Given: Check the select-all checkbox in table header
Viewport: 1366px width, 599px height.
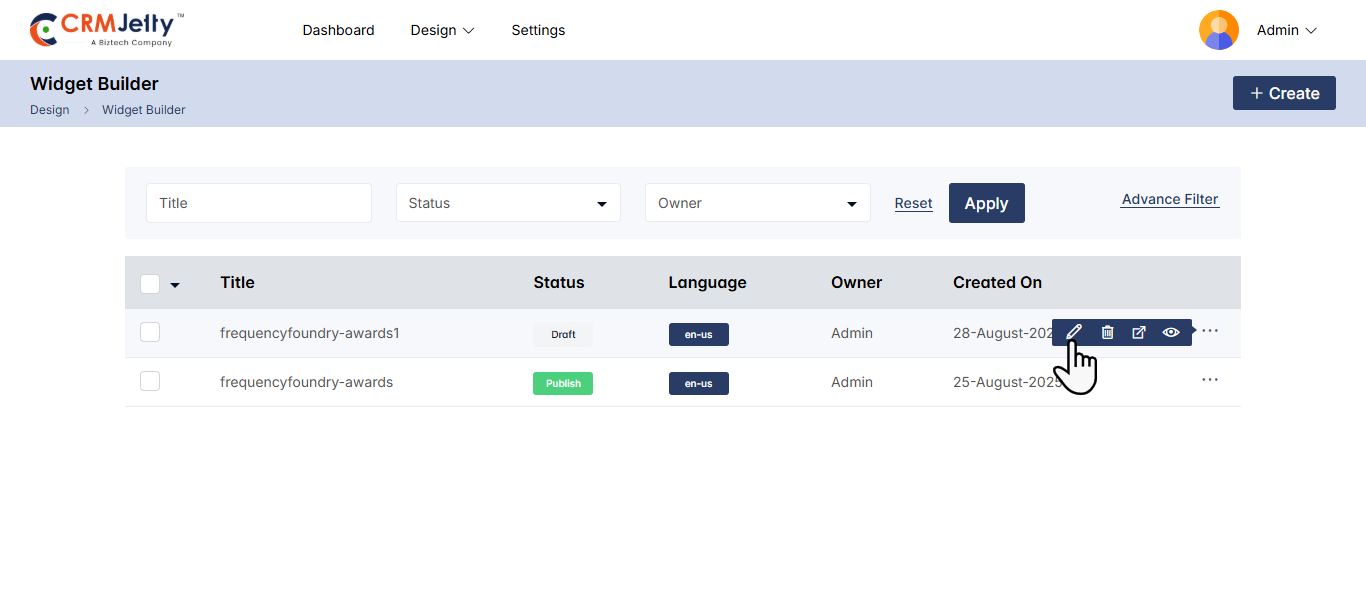Looking at the screenshot, I should coord(150,284).
